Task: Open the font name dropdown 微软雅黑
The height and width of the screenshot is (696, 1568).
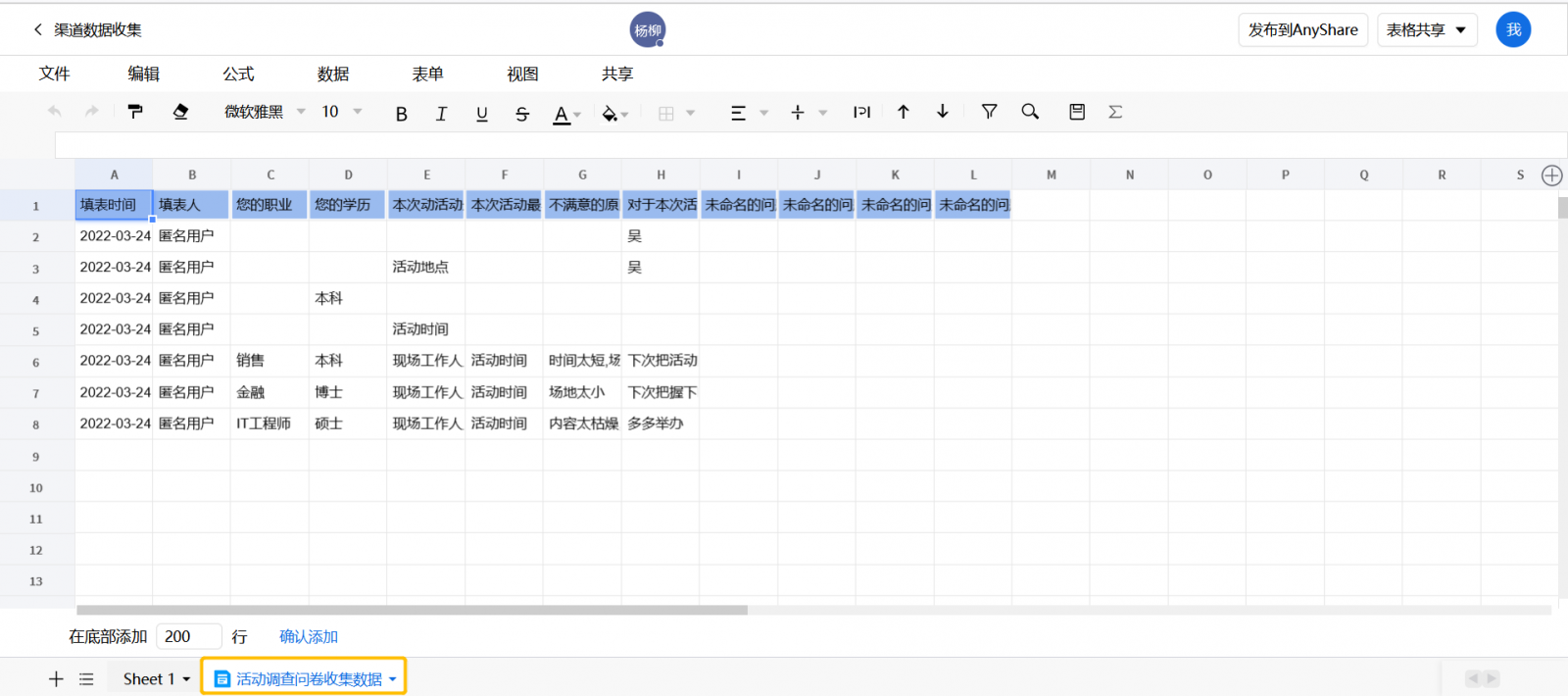Action: (265, 112)
